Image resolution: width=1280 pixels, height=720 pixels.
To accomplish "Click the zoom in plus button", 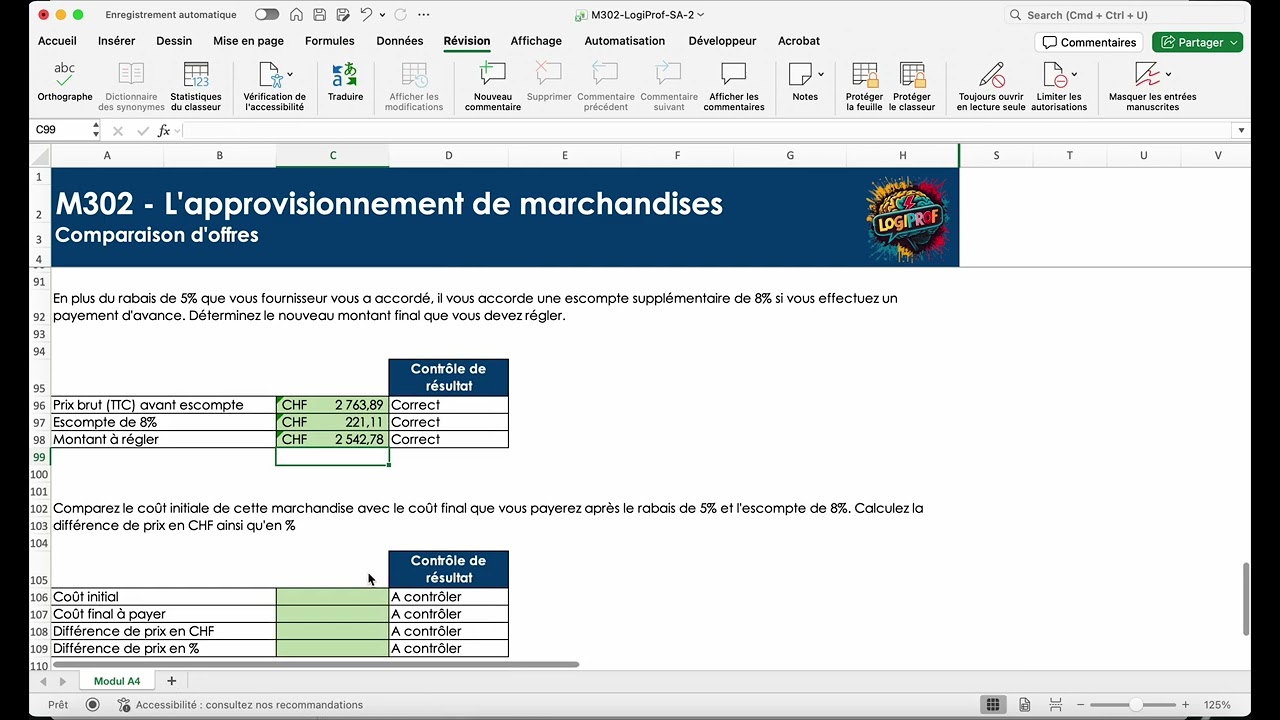I will click(1186, 705).
